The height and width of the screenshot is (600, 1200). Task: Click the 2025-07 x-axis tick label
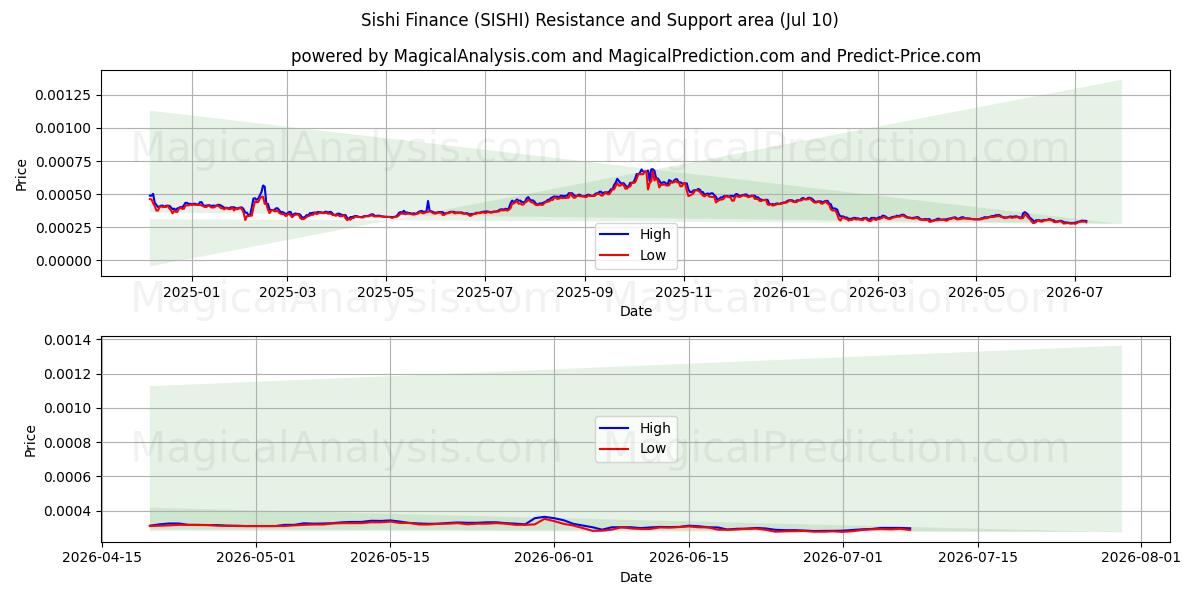(485, 292)
